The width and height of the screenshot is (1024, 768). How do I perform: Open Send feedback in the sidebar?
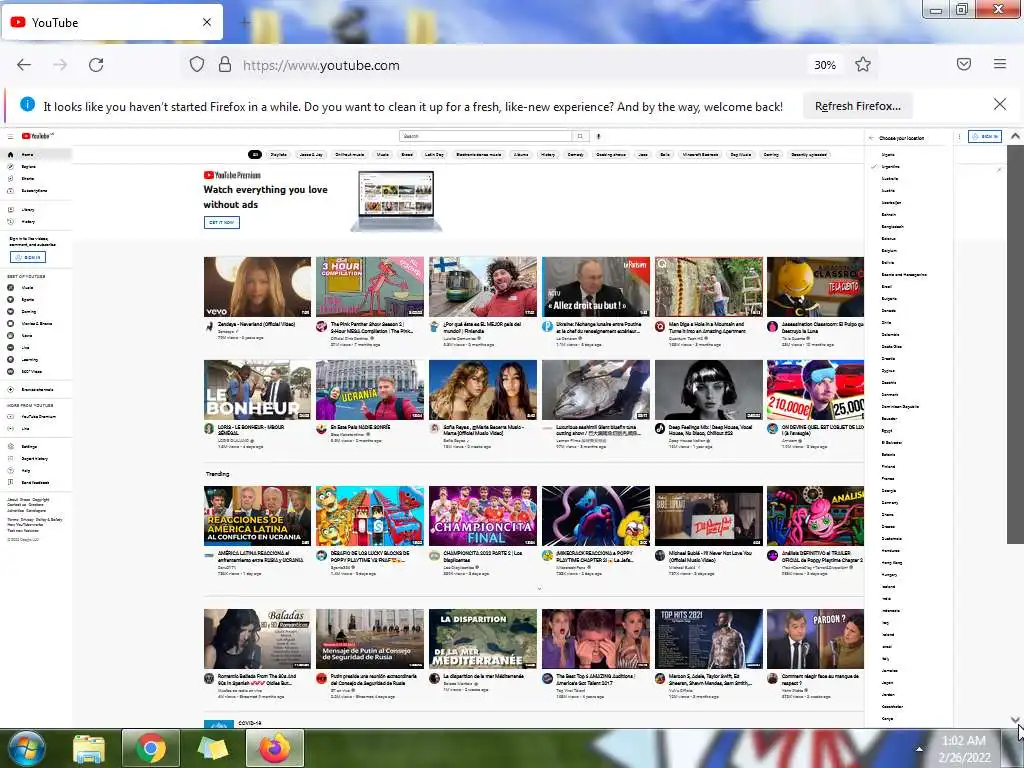click(36, 483)
